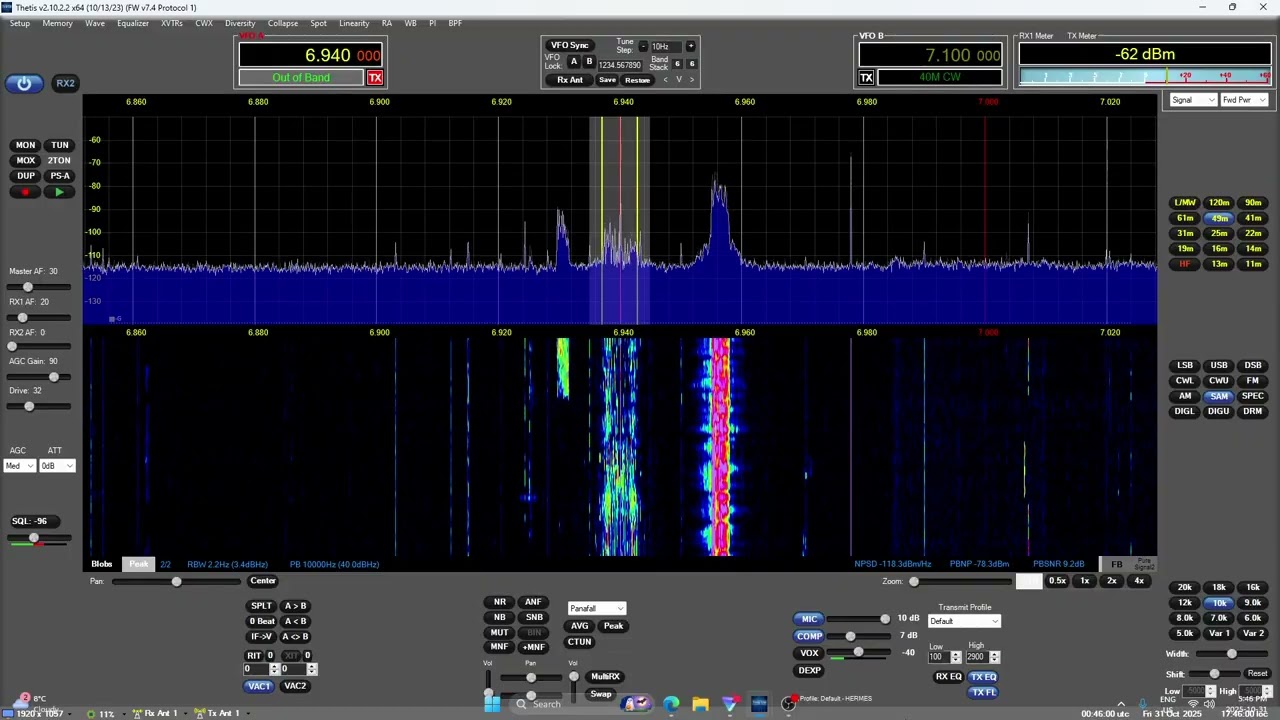Image resolution: width=1280 pixels, height=720 pixels.
Task: Toggle the MON monitor button
Action: 25,145
